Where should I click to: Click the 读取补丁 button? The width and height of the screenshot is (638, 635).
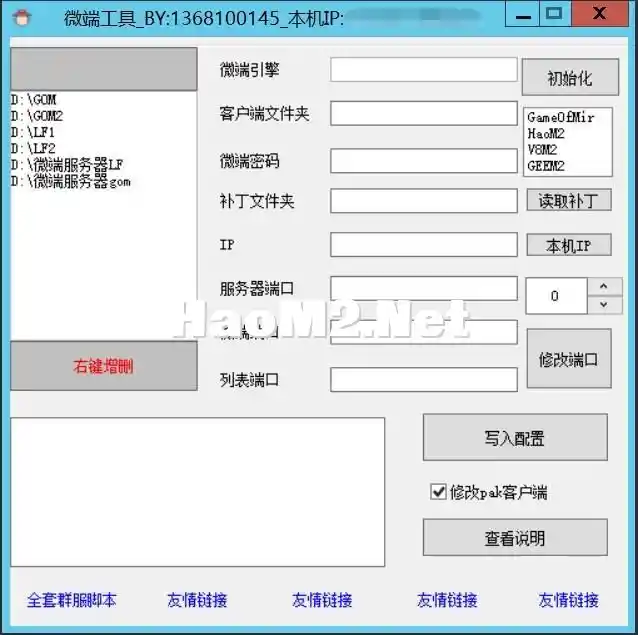(x=569, y=200)
